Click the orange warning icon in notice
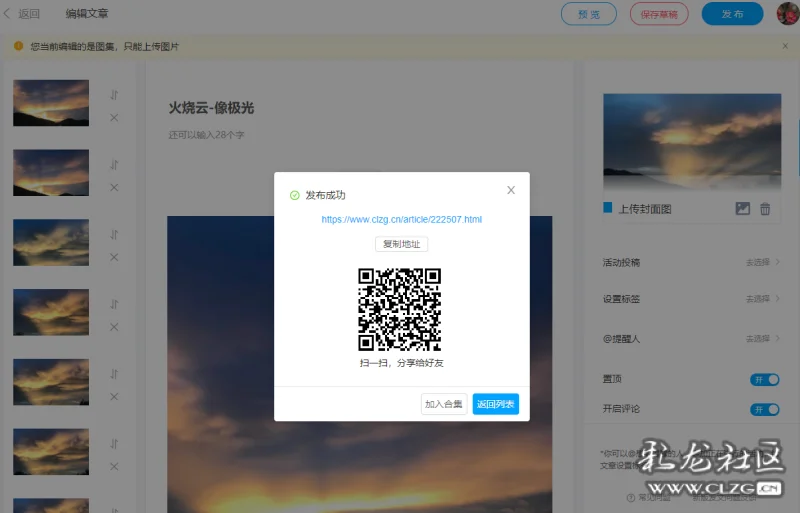 click(18, 46)
